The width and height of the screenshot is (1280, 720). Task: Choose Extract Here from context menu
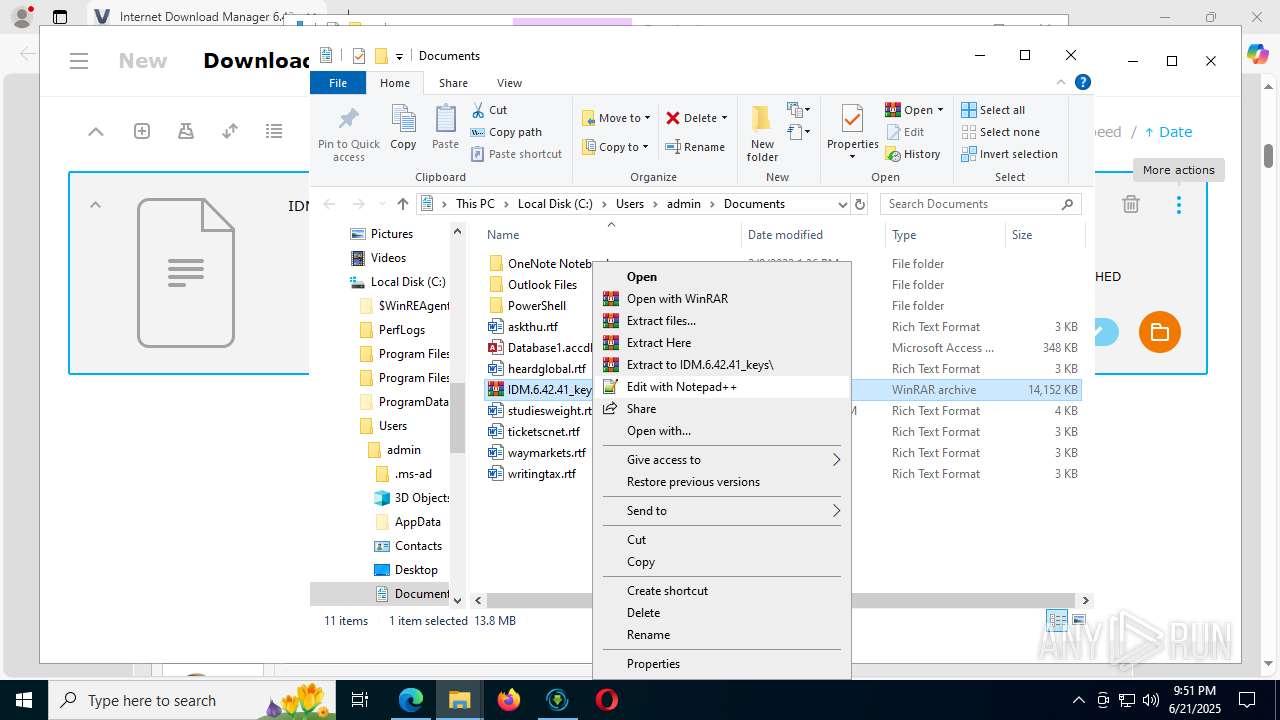[722, 343]
